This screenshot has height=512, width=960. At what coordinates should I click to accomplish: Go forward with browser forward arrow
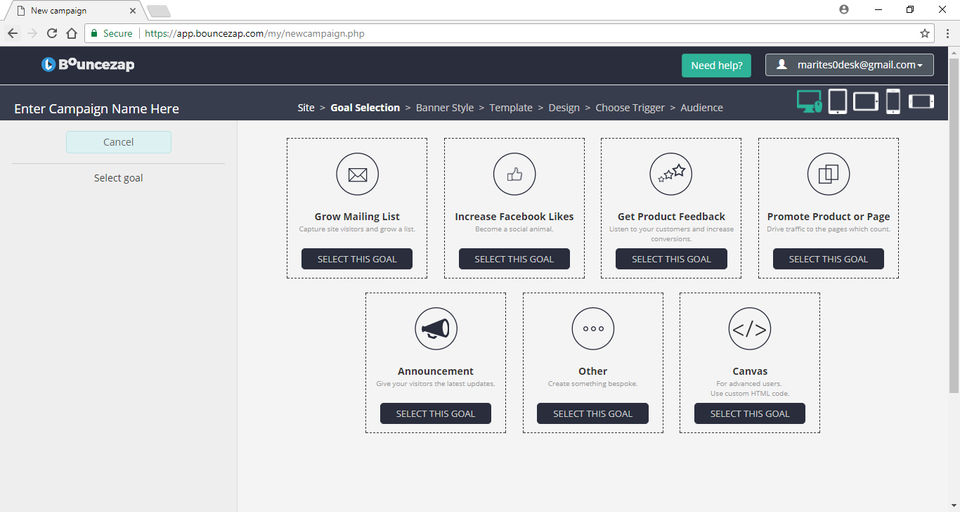pos(32,34)
